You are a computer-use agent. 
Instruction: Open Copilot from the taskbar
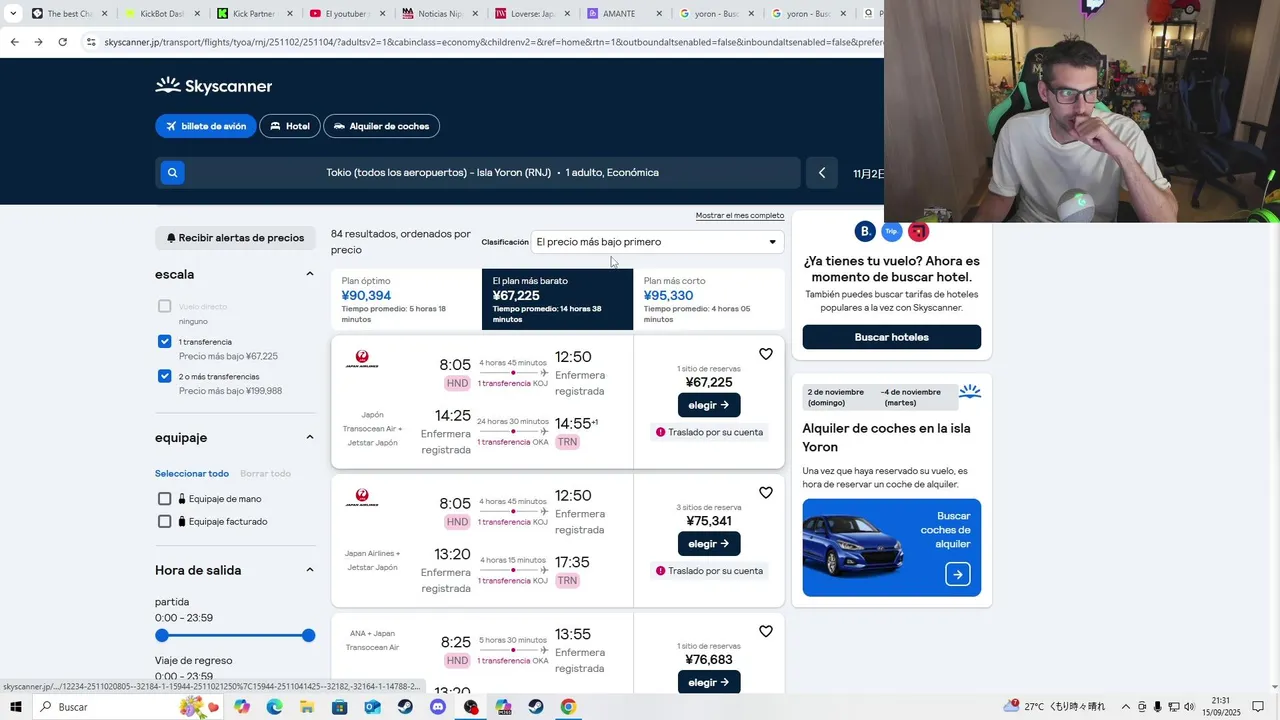coord(242,707)
